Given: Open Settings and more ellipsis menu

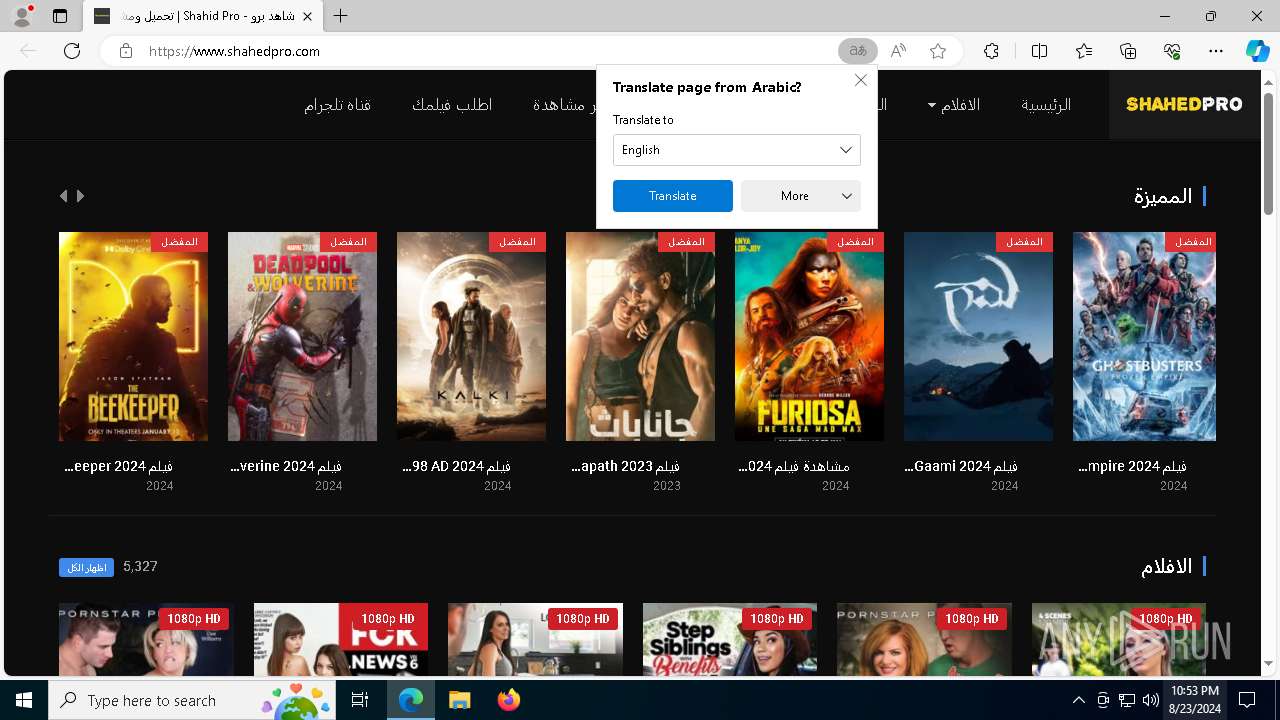Looking at the screenshot, I should pyautogui.click(x=1216, y=51).
